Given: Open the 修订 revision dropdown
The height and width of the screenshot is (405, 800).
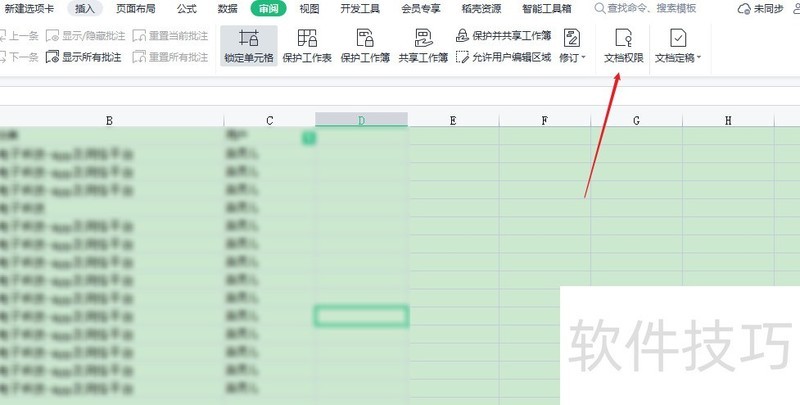Looking at the screenshot, I should tap(572, 46).
